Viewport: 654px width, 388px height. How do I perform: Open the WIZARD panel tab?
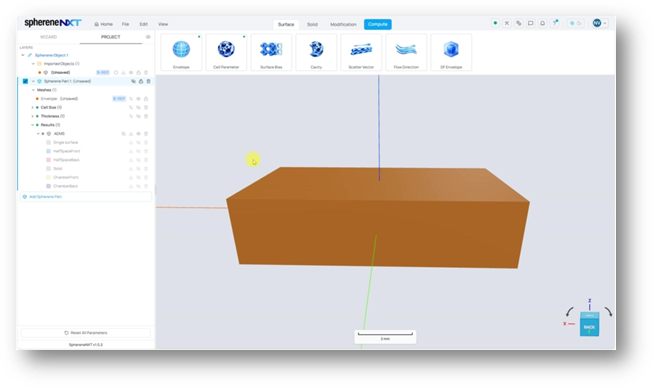pyautogui.click(x=48, y=37)
